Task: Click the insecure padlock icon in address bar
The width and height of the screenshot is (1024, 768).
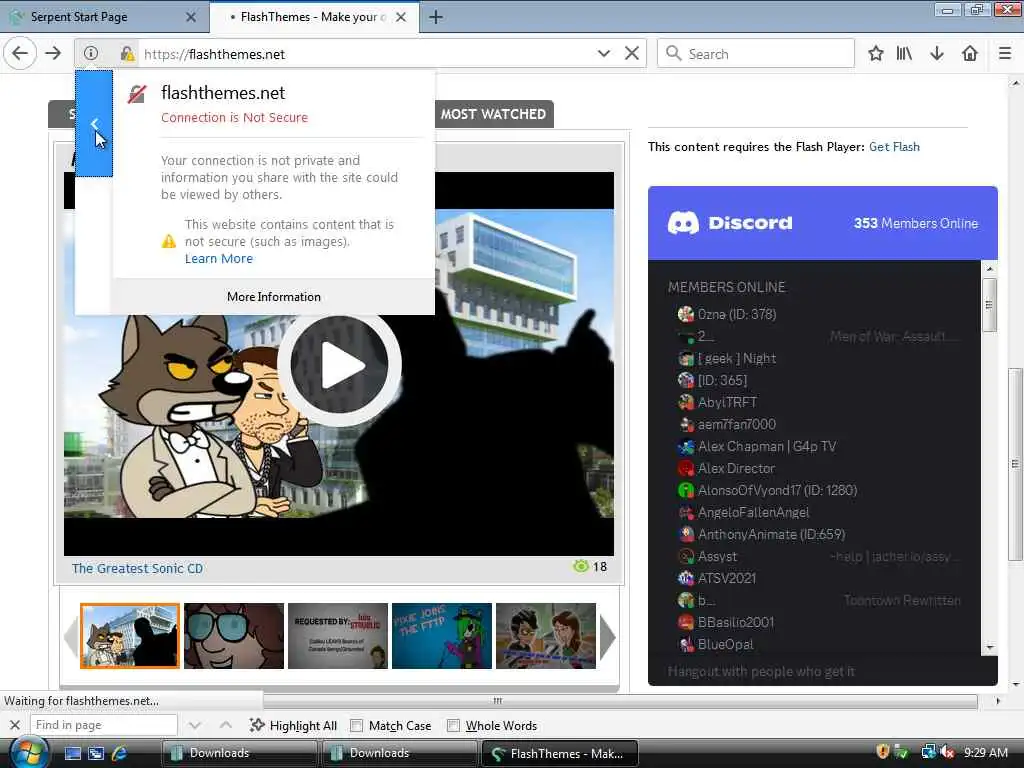Action: [127, 54]
